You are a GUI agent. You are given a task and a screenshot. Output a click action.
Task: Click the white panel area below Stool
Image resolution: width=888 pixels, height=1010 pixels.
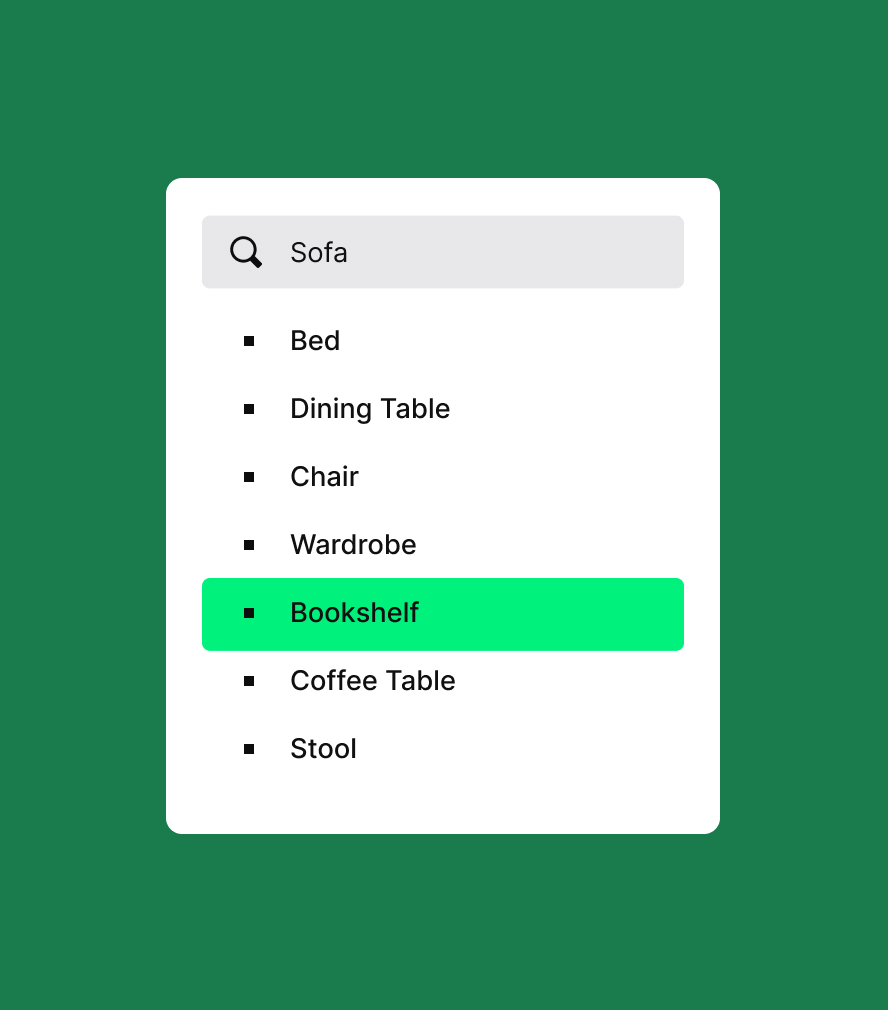coord(443,806)
